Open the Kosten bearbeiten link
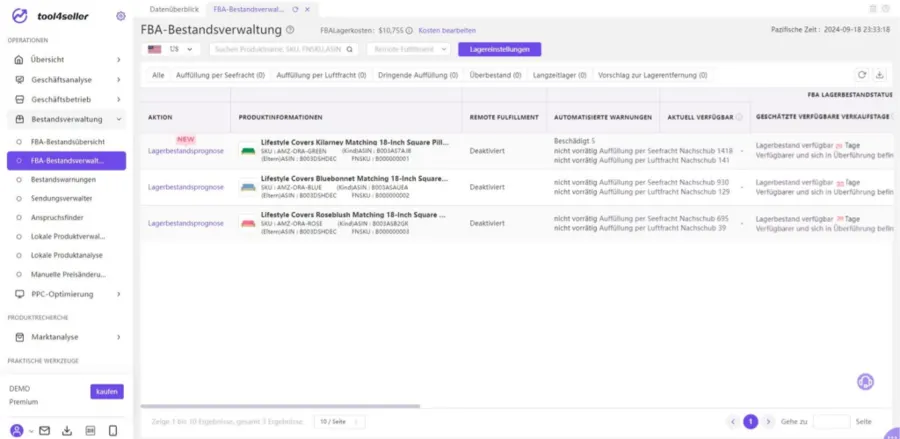900x439 pixels. pyautogui.click(x=447, y=30)
